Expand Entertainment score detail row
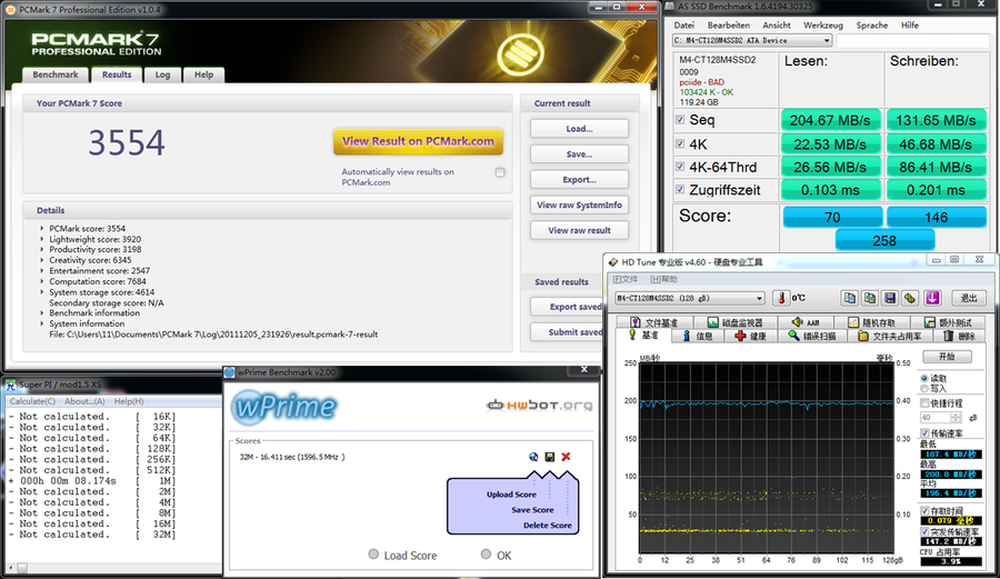Viewport: 1000px width, 579px height. coord(42,270)
